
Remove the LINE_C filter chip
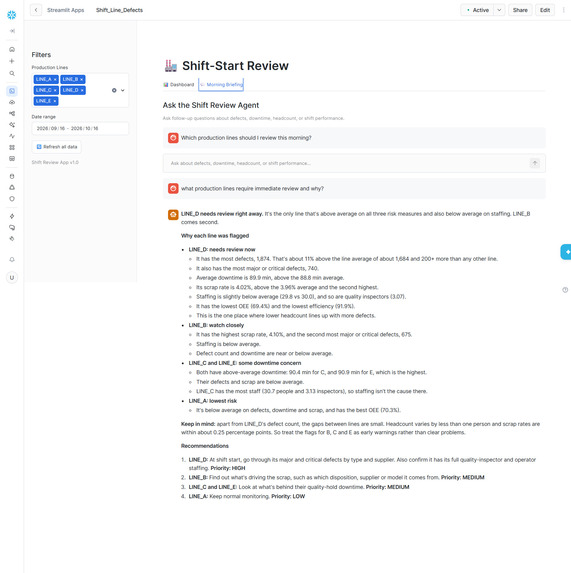tap(55, 90)
